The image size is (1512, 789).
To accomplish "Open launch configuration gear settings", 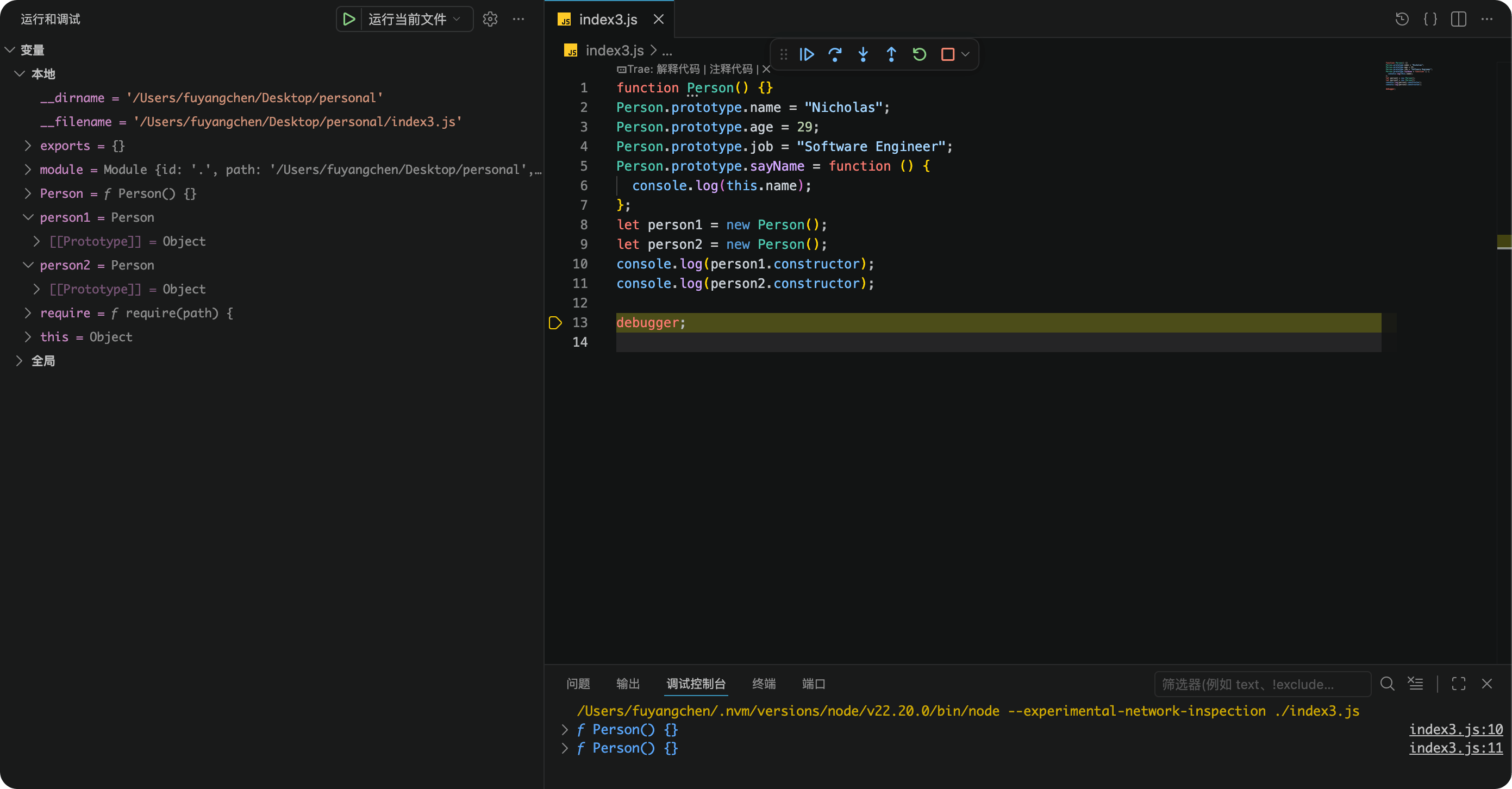I will (x=490, y=20).
